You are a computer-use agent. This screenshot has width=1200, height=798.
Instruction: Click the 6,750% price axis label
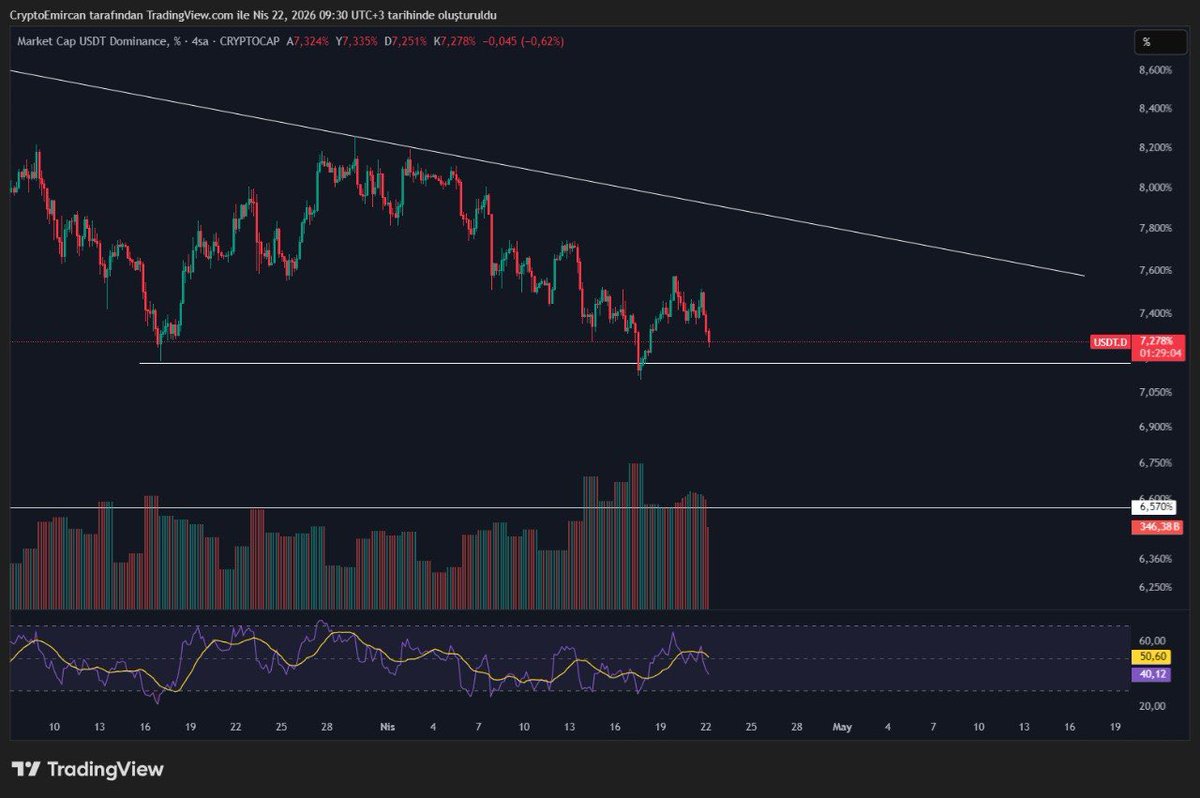pyautogui.click(x=1154, y=463)
